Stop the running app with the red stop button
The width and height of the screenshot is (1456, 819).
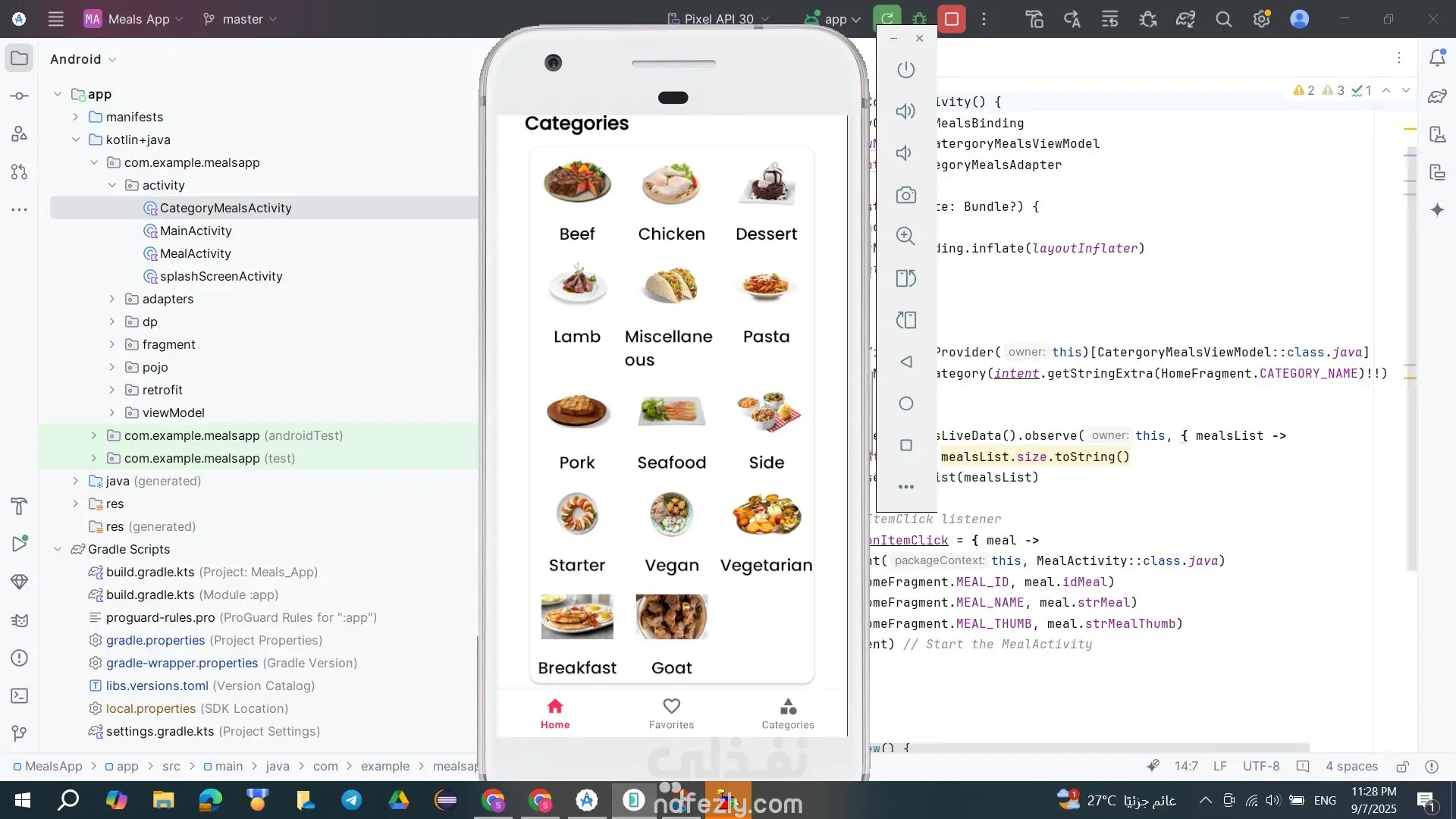(952, 19)
